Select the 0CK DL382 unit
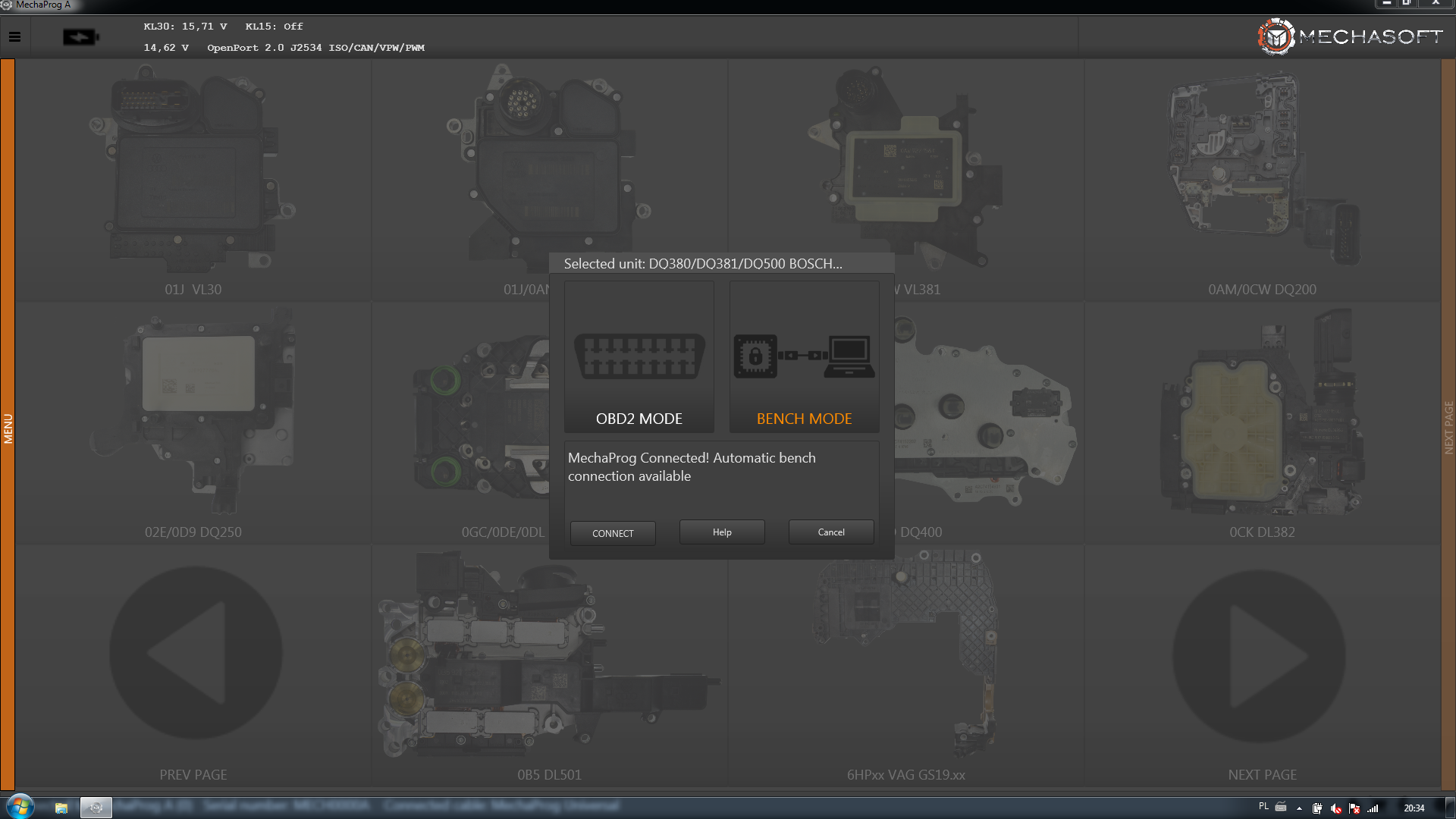Image resolution: width=1456 pixels, height=819 pixels. [1262, 417]
